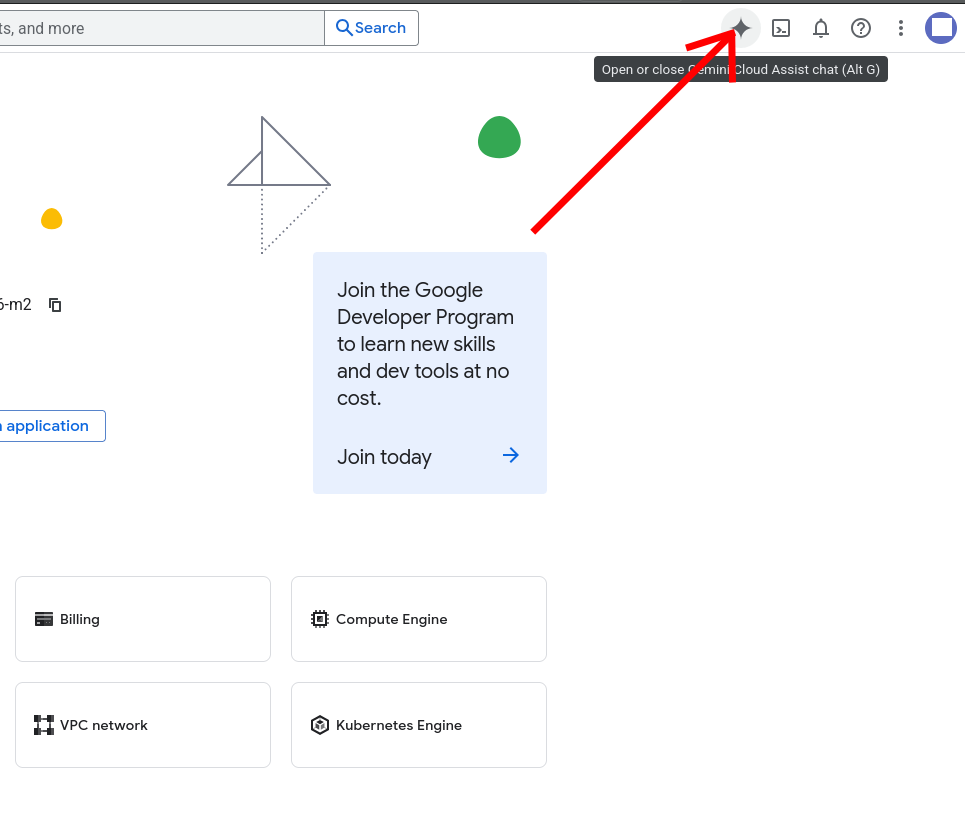Select the VPC network label text
Image resolution: width=965 pixels, height=840 pixels.
[104, 725]
